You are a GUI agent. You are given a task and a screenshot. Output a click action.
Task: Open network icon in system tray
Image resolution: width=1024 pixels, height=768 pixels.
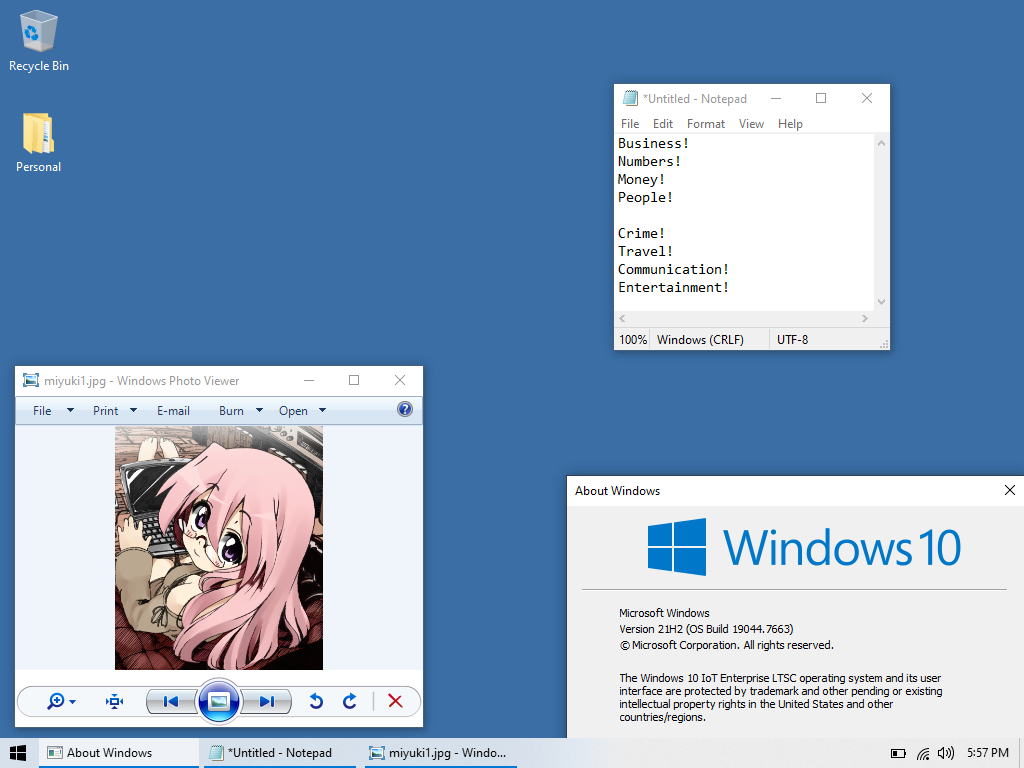[923, 754]
